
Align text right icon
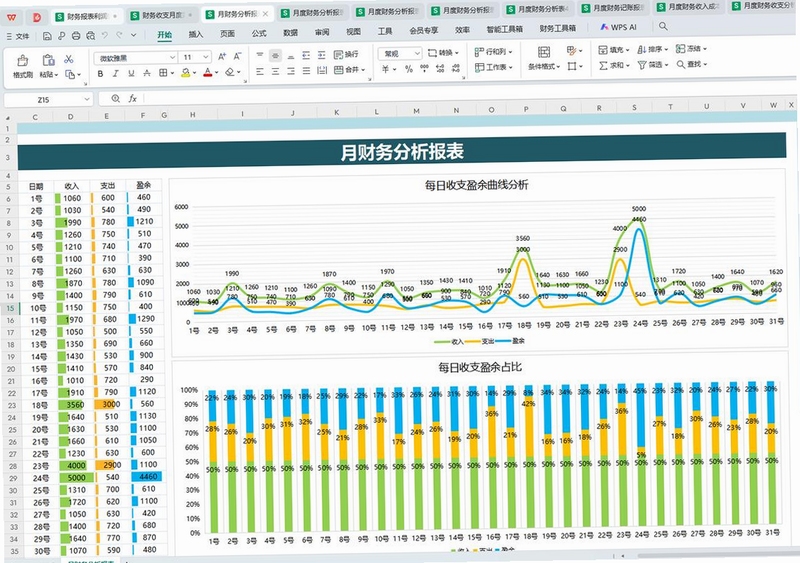pos(291,71)
